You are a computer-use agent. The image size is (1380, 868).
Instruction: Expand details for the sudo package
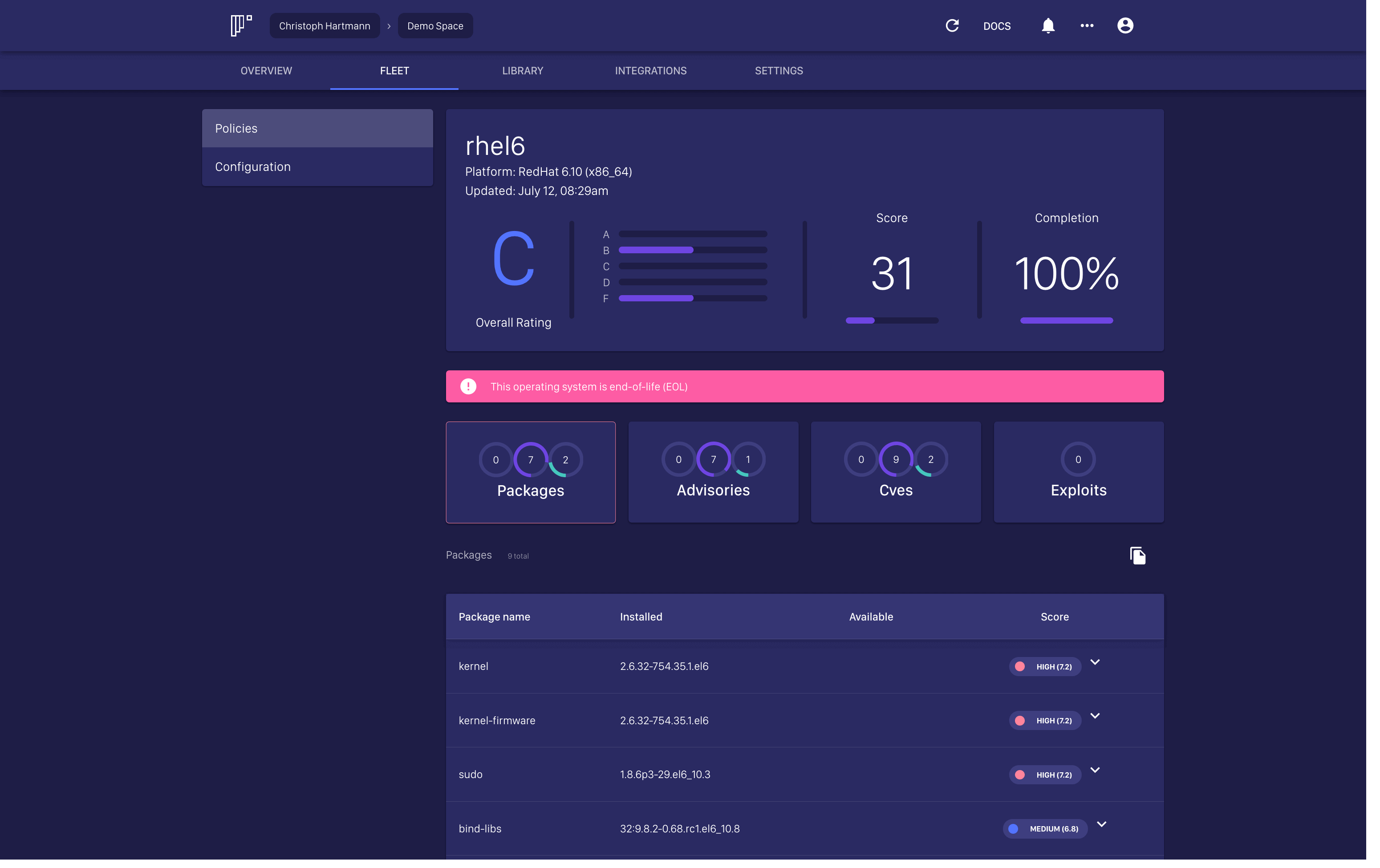click(1095, 770)
